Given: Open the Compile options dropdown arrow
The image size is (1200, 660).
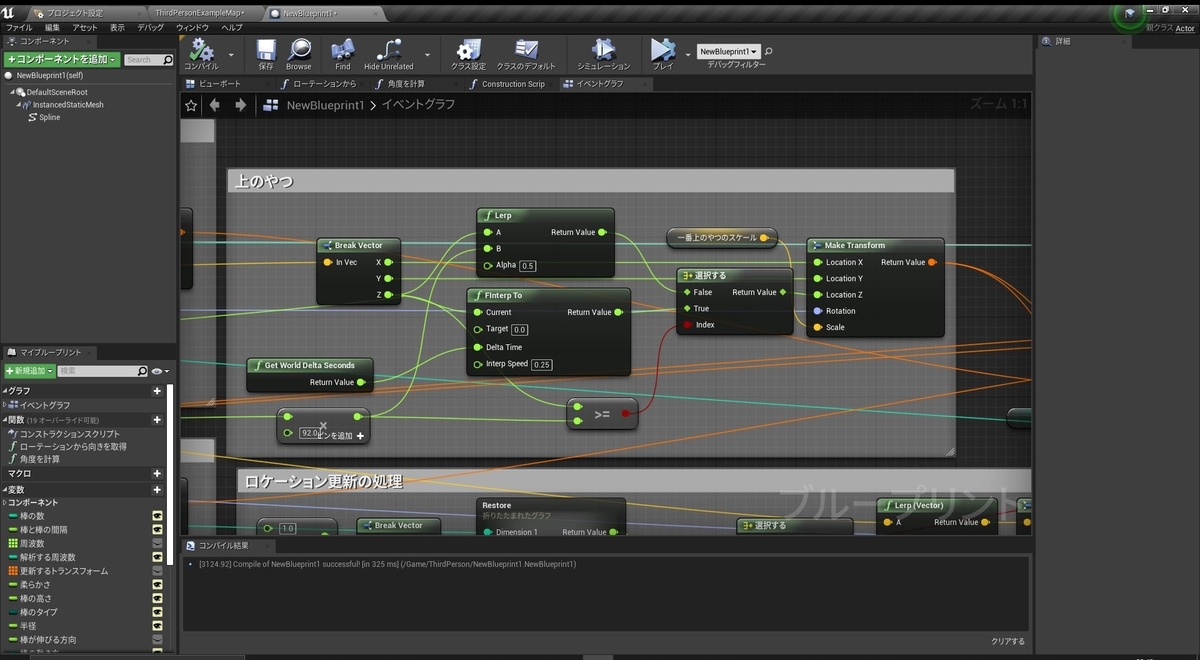Looking at the screenshot, I should [231, 54].
